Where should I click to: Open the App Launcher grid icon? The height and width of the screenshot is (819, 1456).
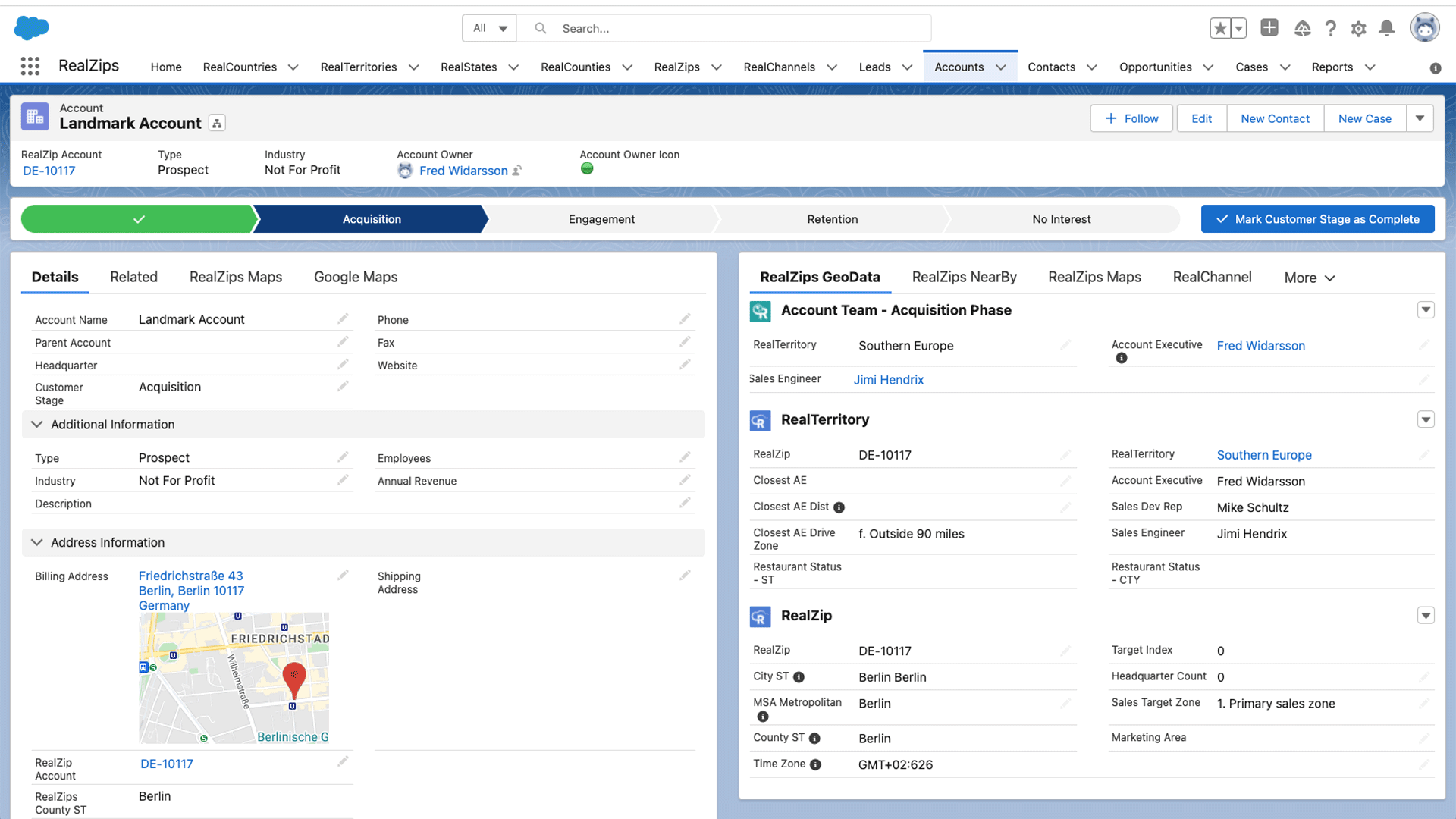[30, 67]
